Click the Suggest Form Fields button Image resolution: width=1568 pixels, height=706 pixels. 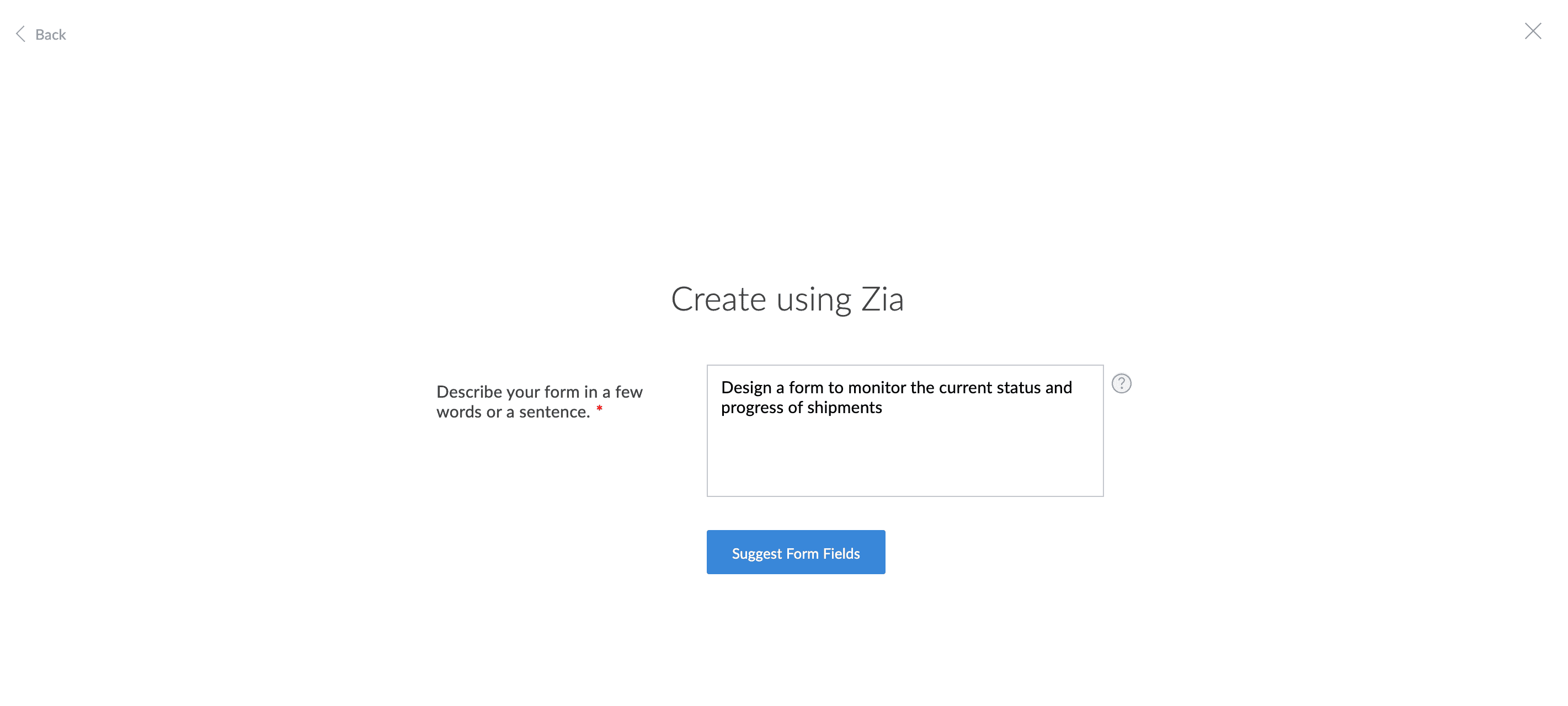tap(796, 552)
